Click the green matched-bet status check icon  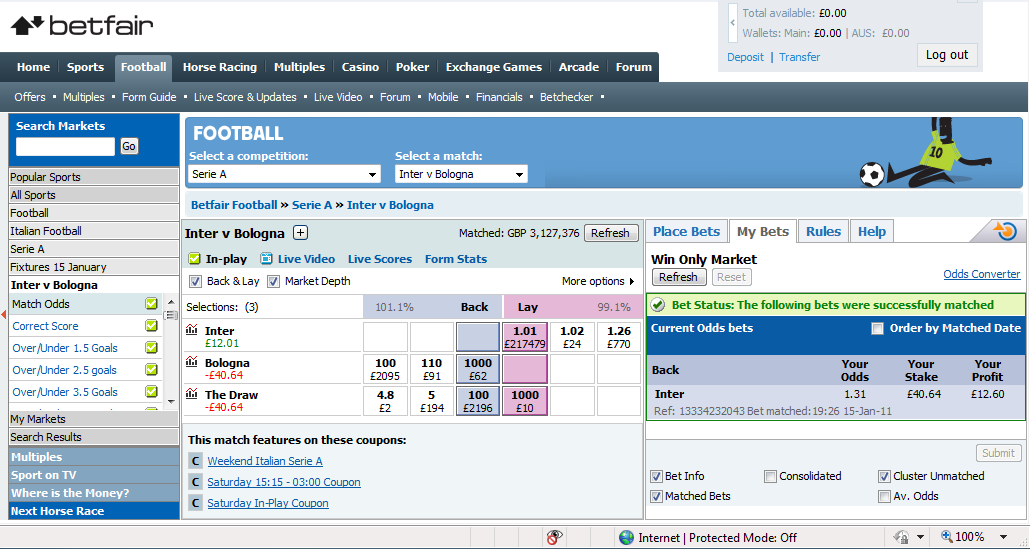[x=658, y=305]
